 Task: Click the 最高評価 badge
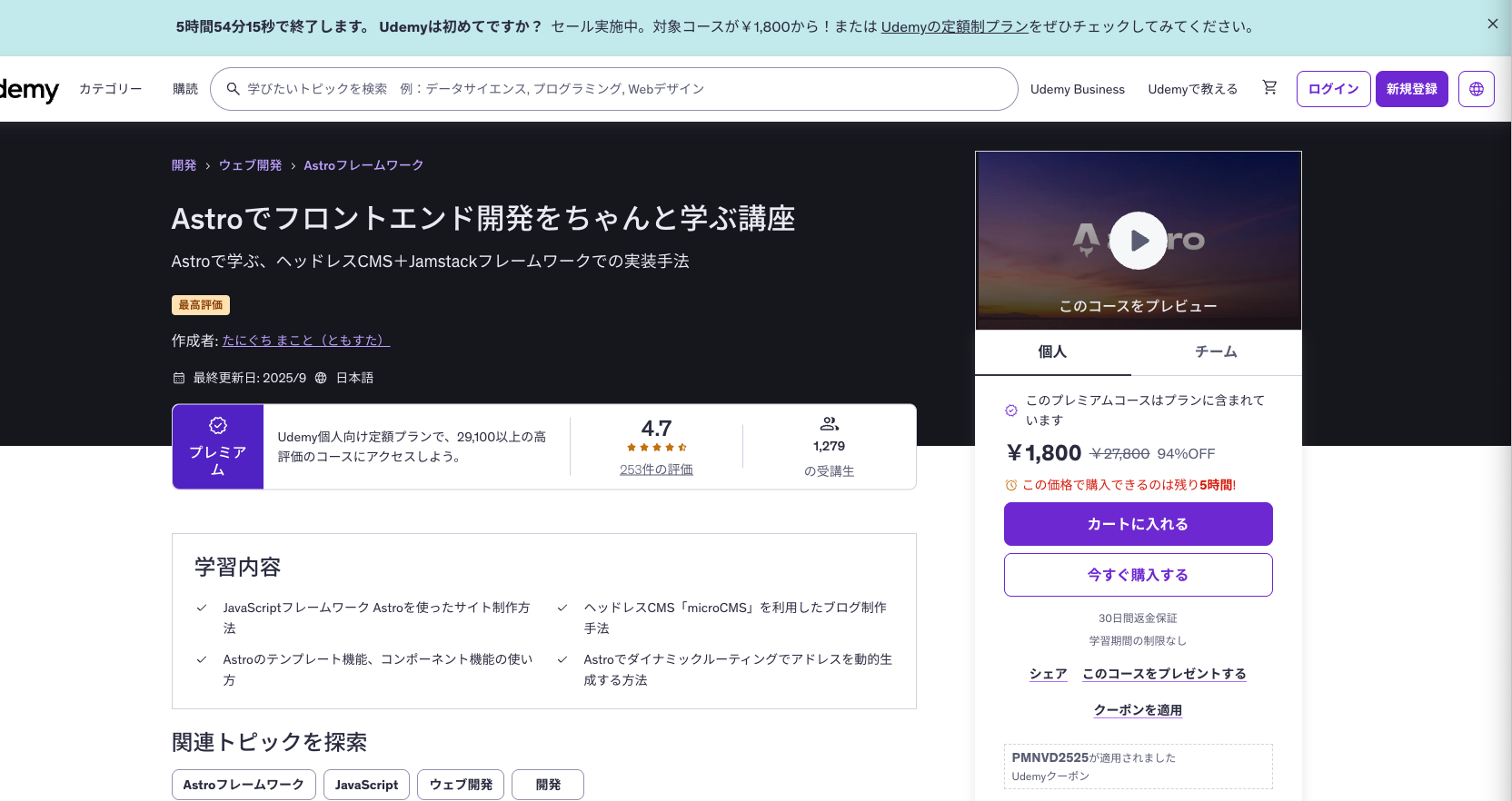coord(201,305)
